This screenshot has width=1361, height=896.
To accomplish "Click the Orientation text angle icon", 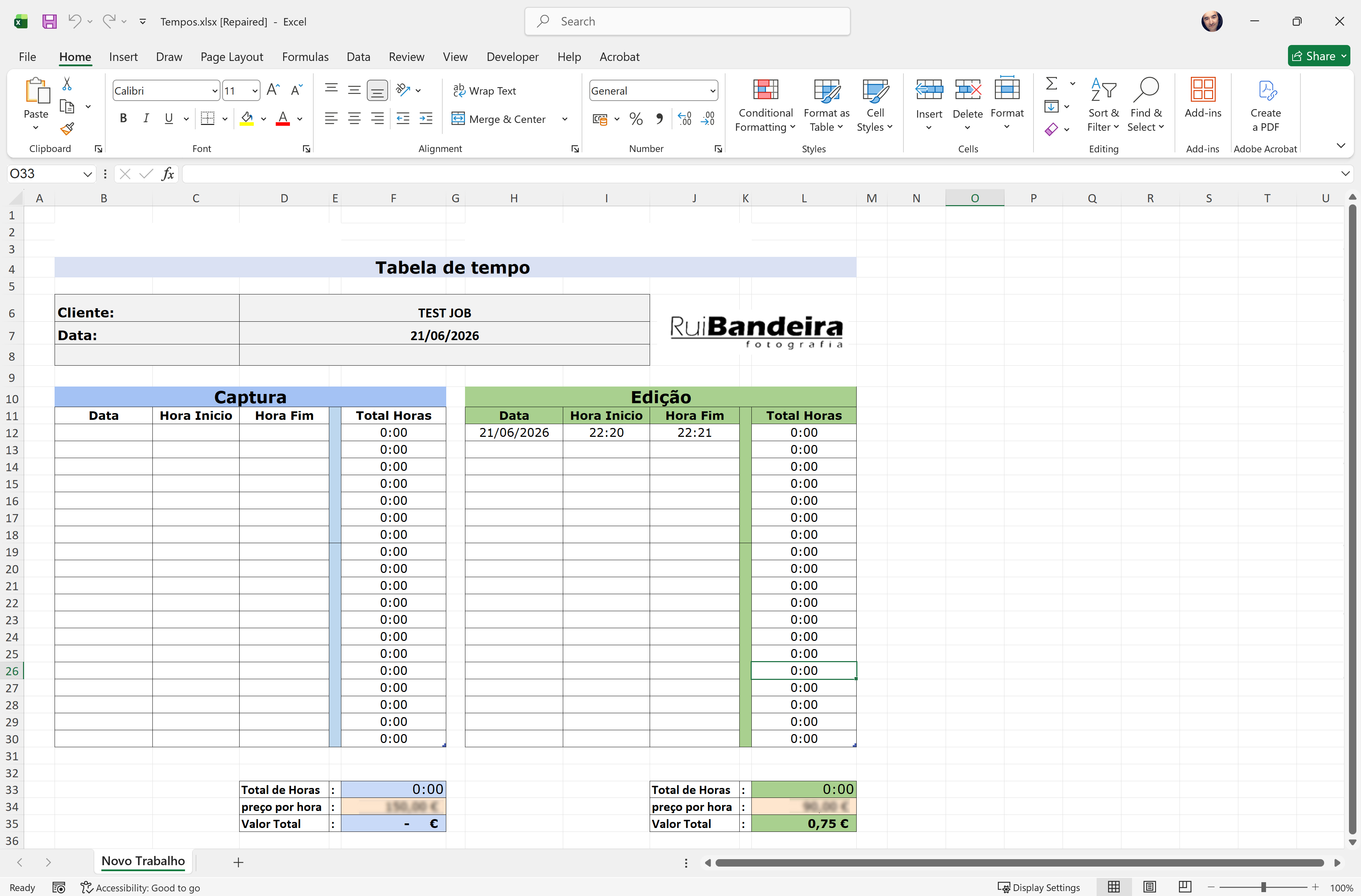I will (x=404, y=90).
